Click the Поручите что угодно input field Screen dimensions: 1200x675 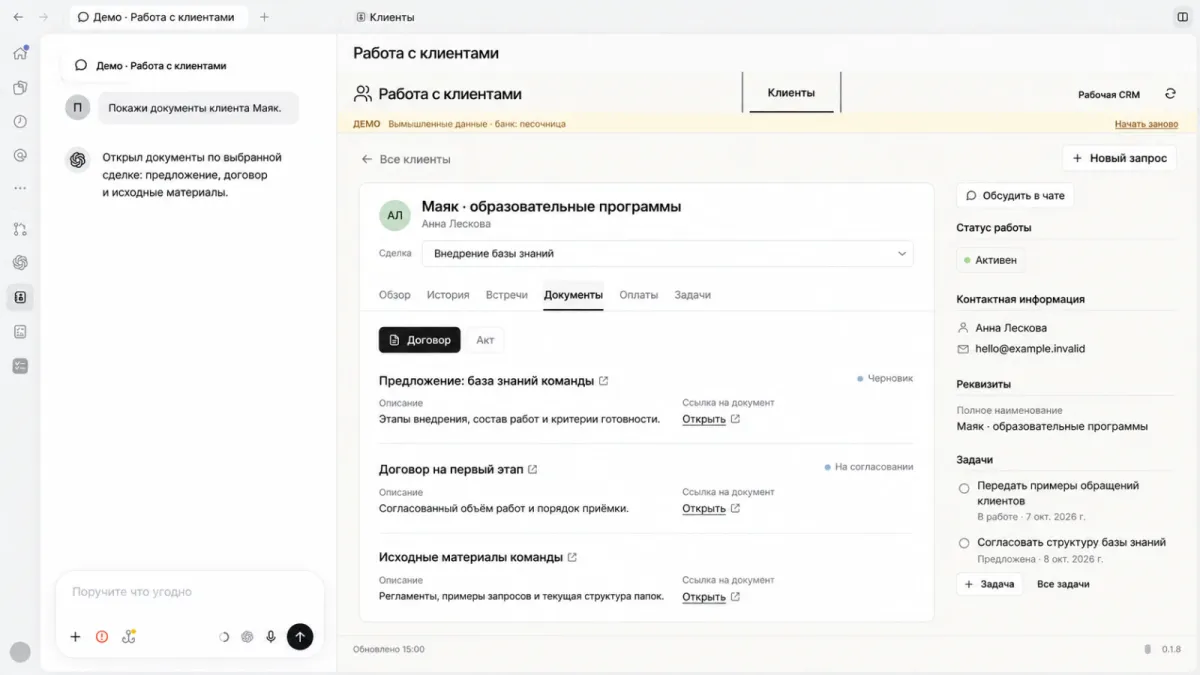(x=190, y=592)
